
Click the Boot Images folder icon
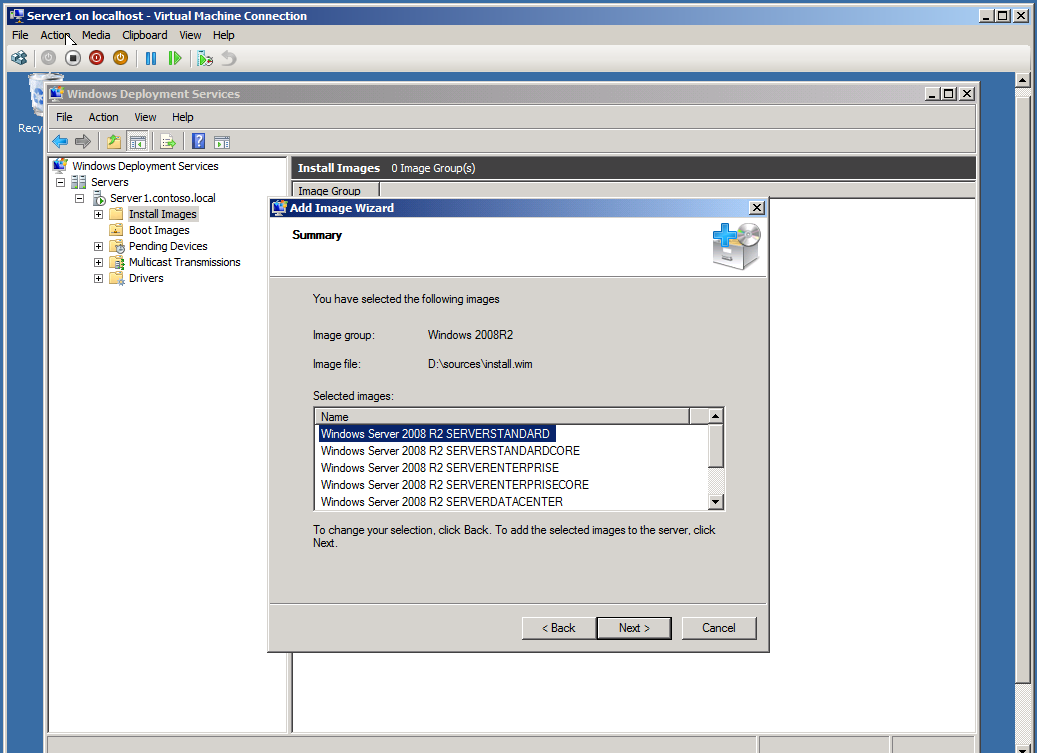116,229
